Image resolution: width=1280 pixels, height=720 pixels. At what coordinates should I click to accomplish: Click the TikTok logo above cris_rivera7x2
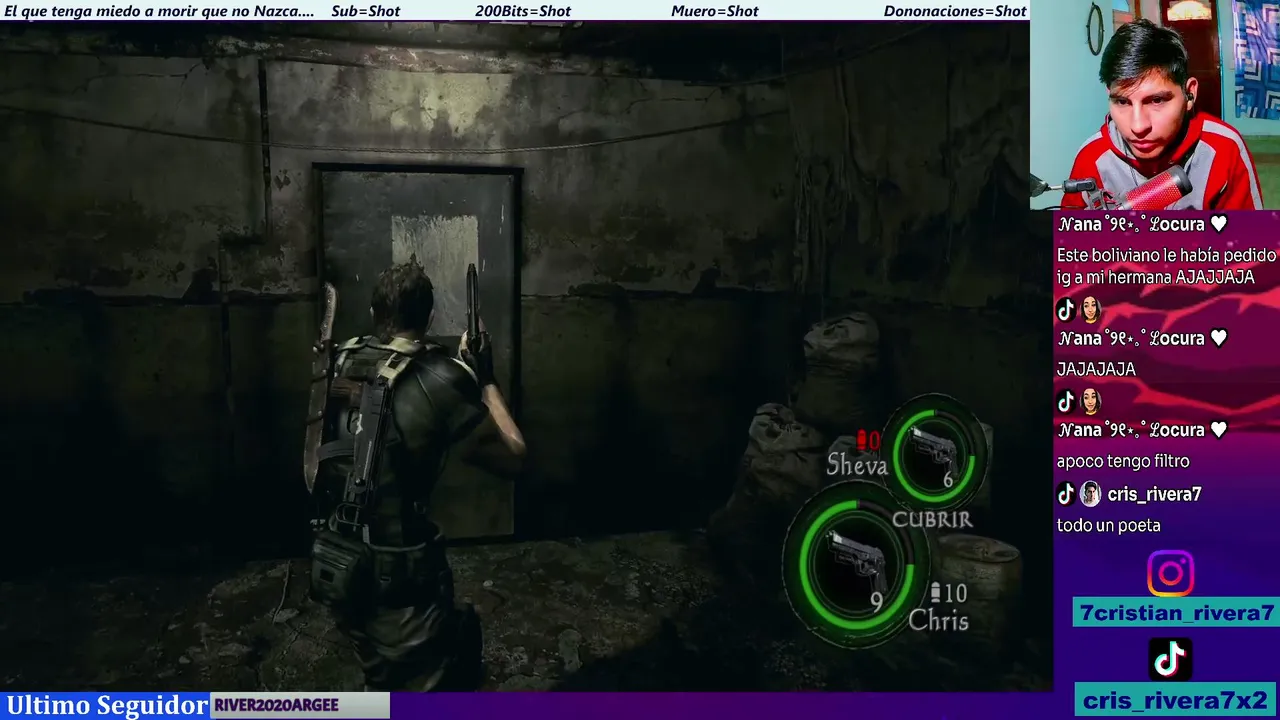[x=1170, y=659]
